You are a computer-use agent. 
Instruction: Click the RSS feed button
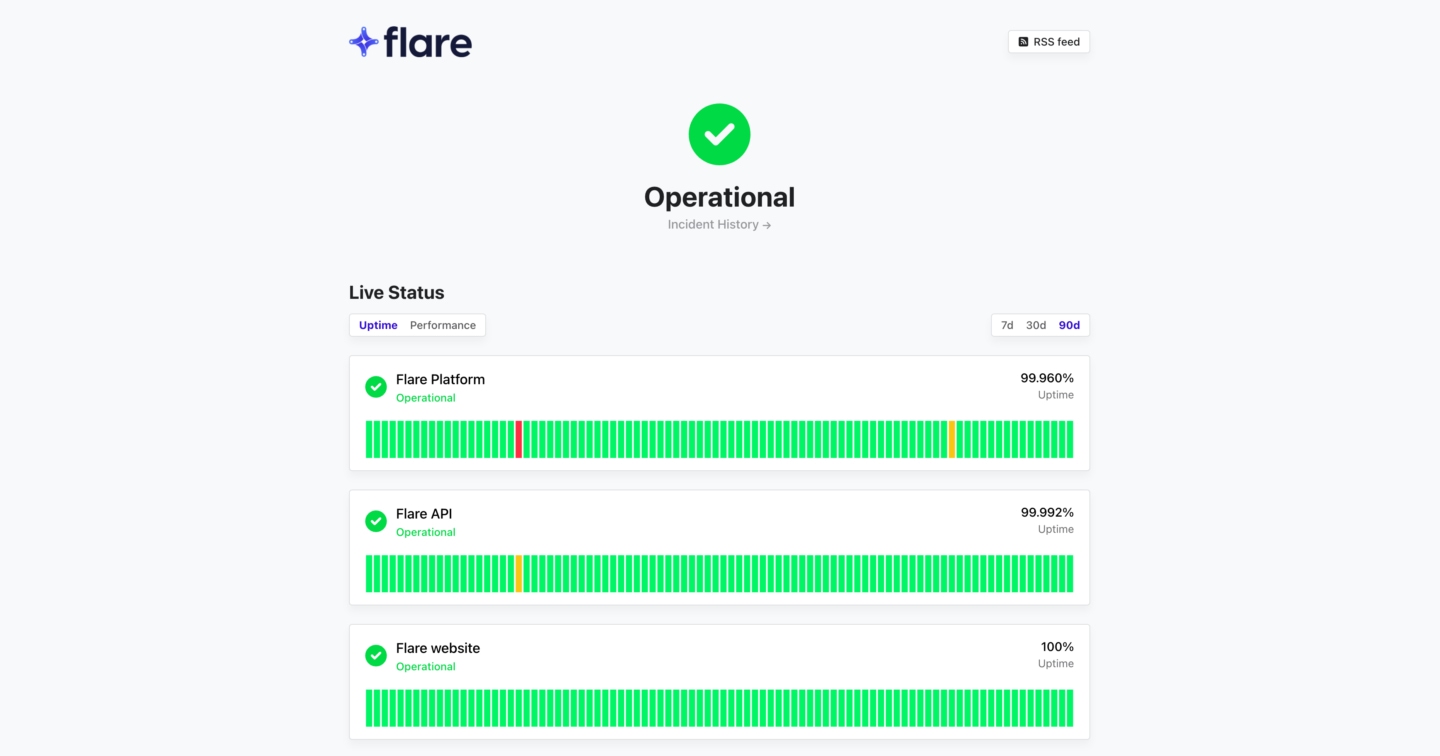[x=1048, y=42]
